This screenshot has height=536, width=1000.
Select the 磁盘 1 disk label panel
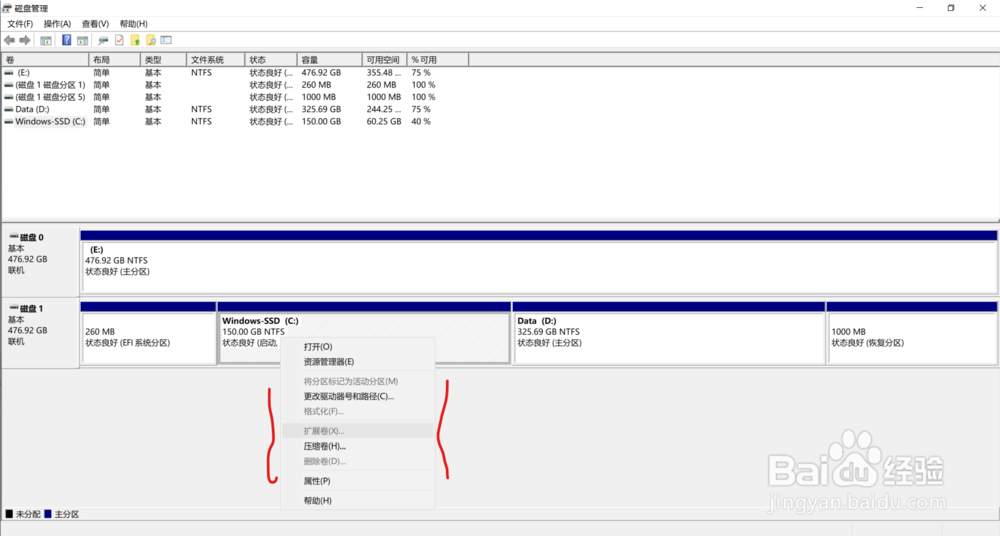click(40, 332)
